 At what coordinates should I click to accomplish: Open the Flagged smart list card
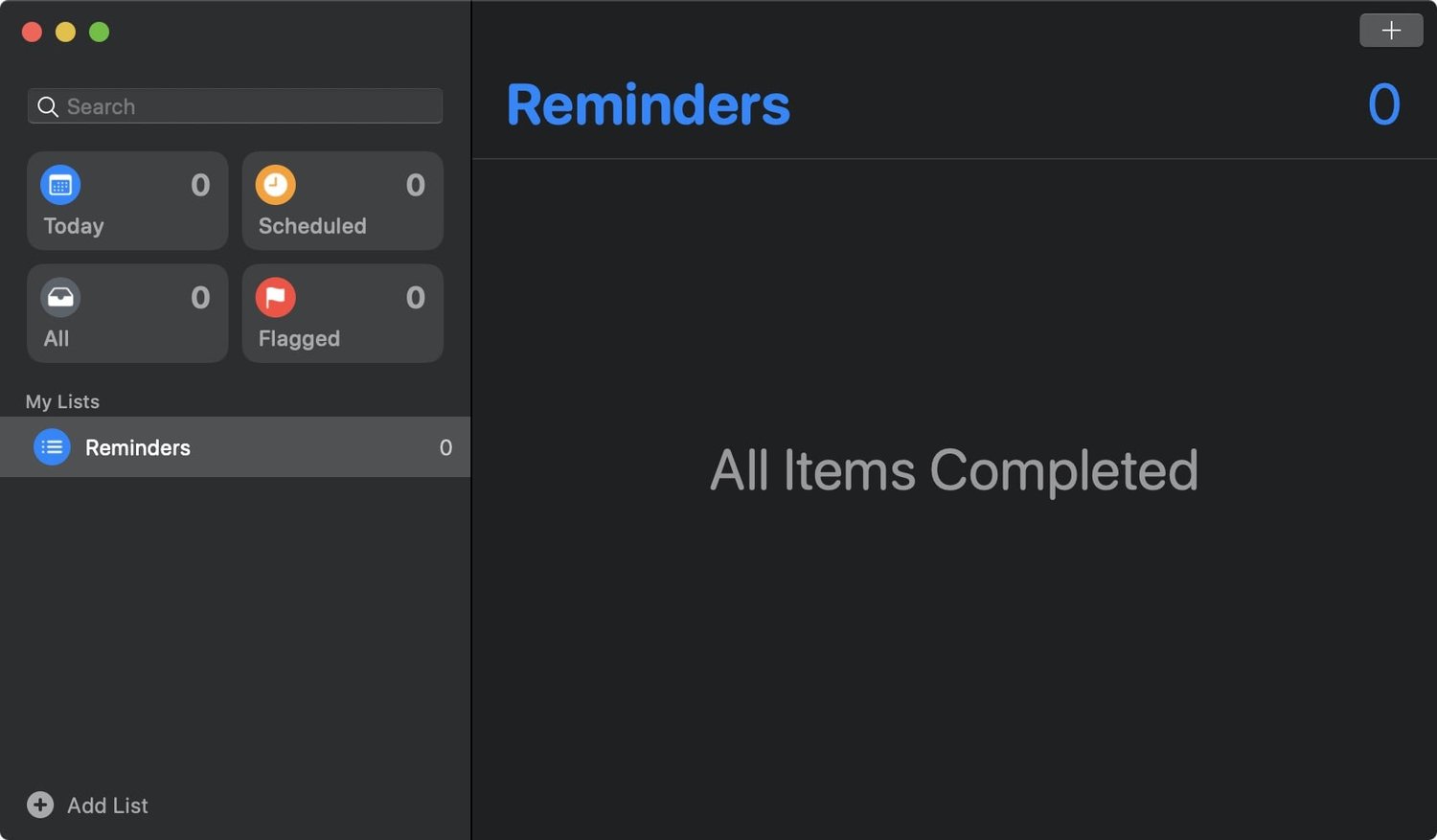[342, 313]
